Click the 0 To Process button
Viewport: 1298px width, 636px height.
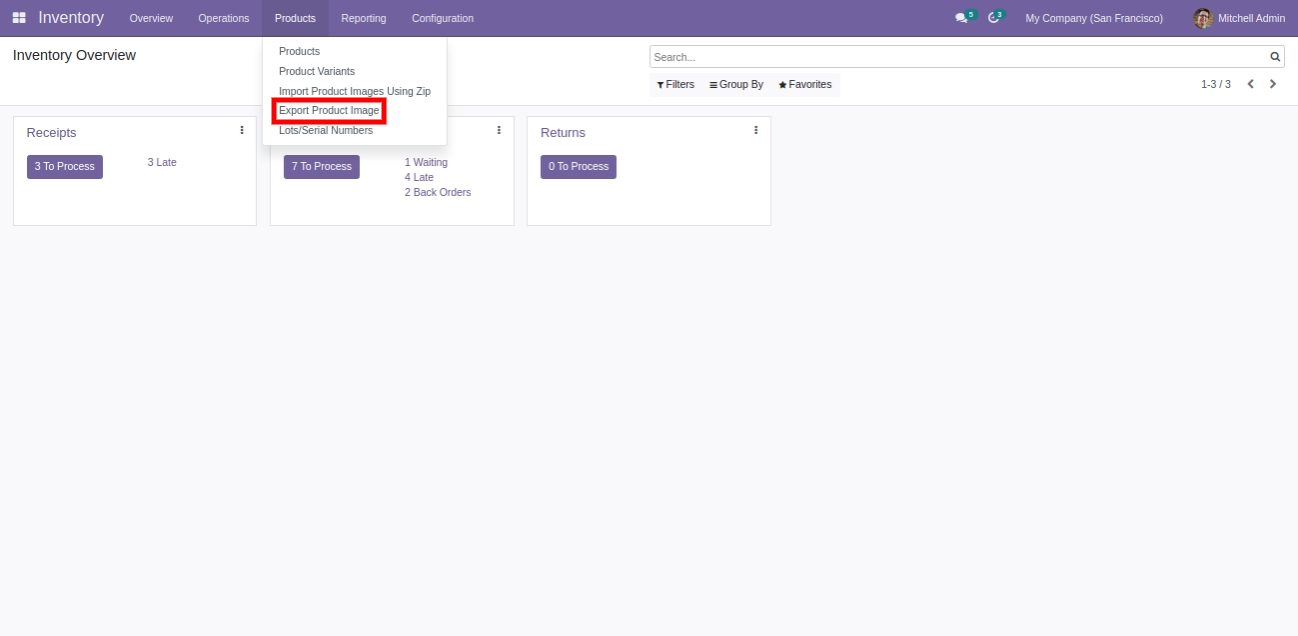[x=578, y=167]
